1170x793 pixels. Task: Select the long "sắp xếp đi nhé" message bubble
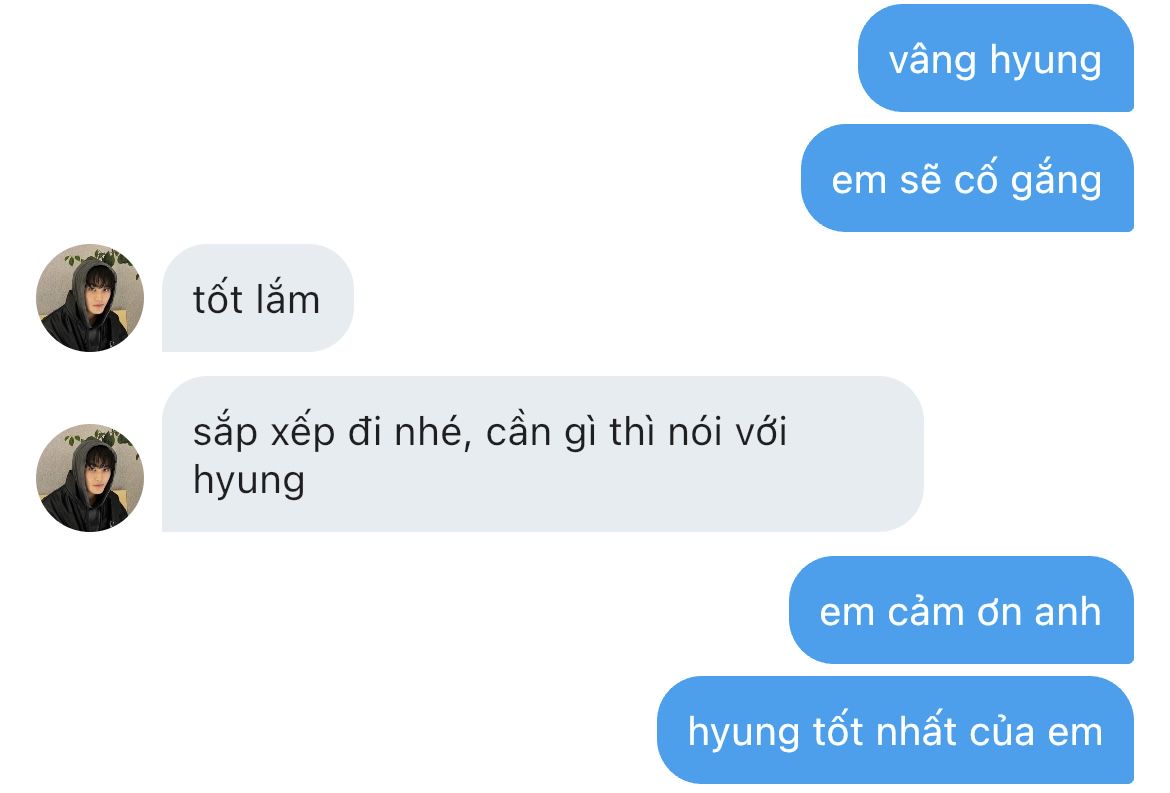542,454
